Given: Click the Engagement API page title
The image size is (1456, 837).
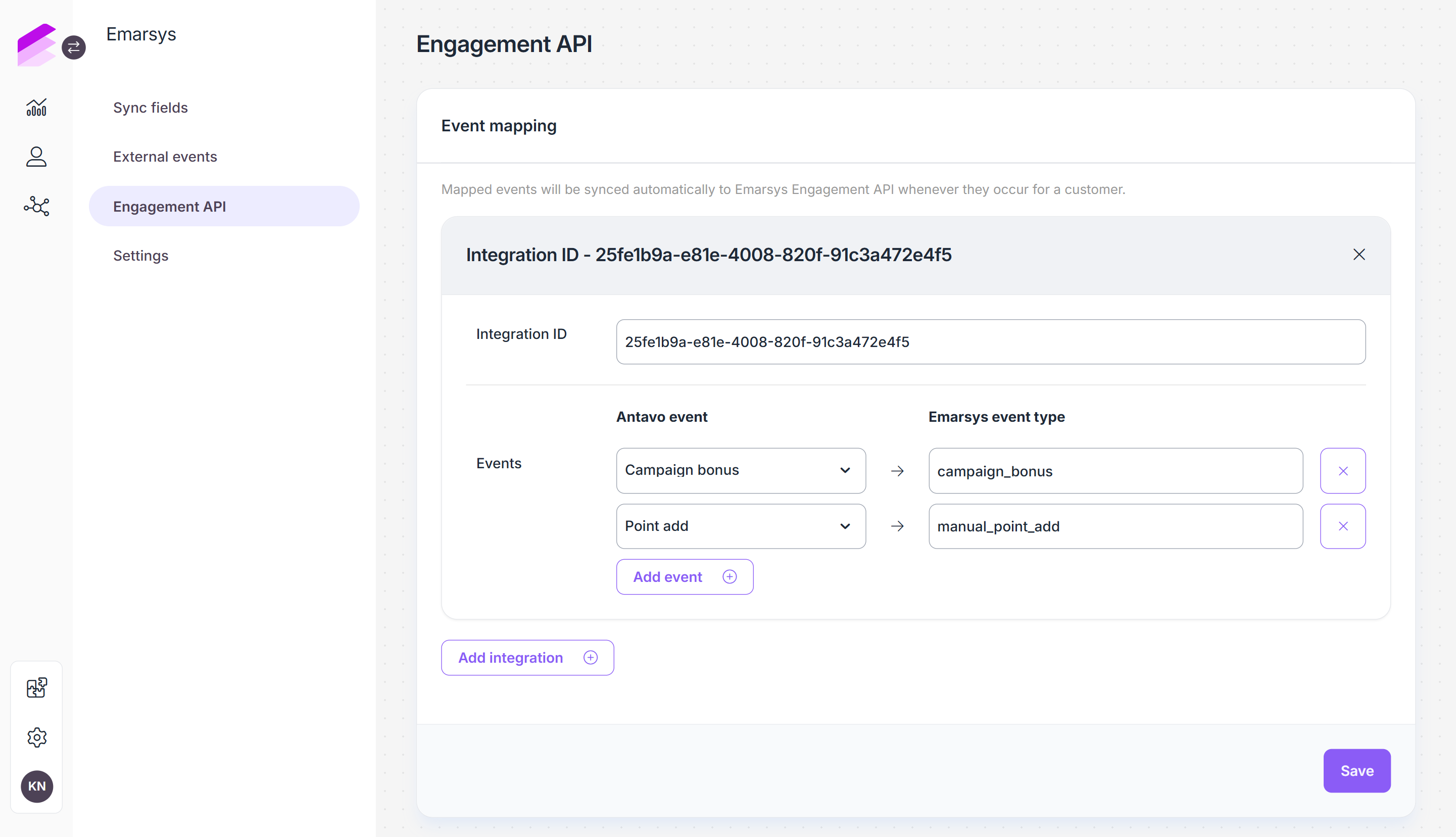Looking at the screenshot, I should [x=504, y=44].
